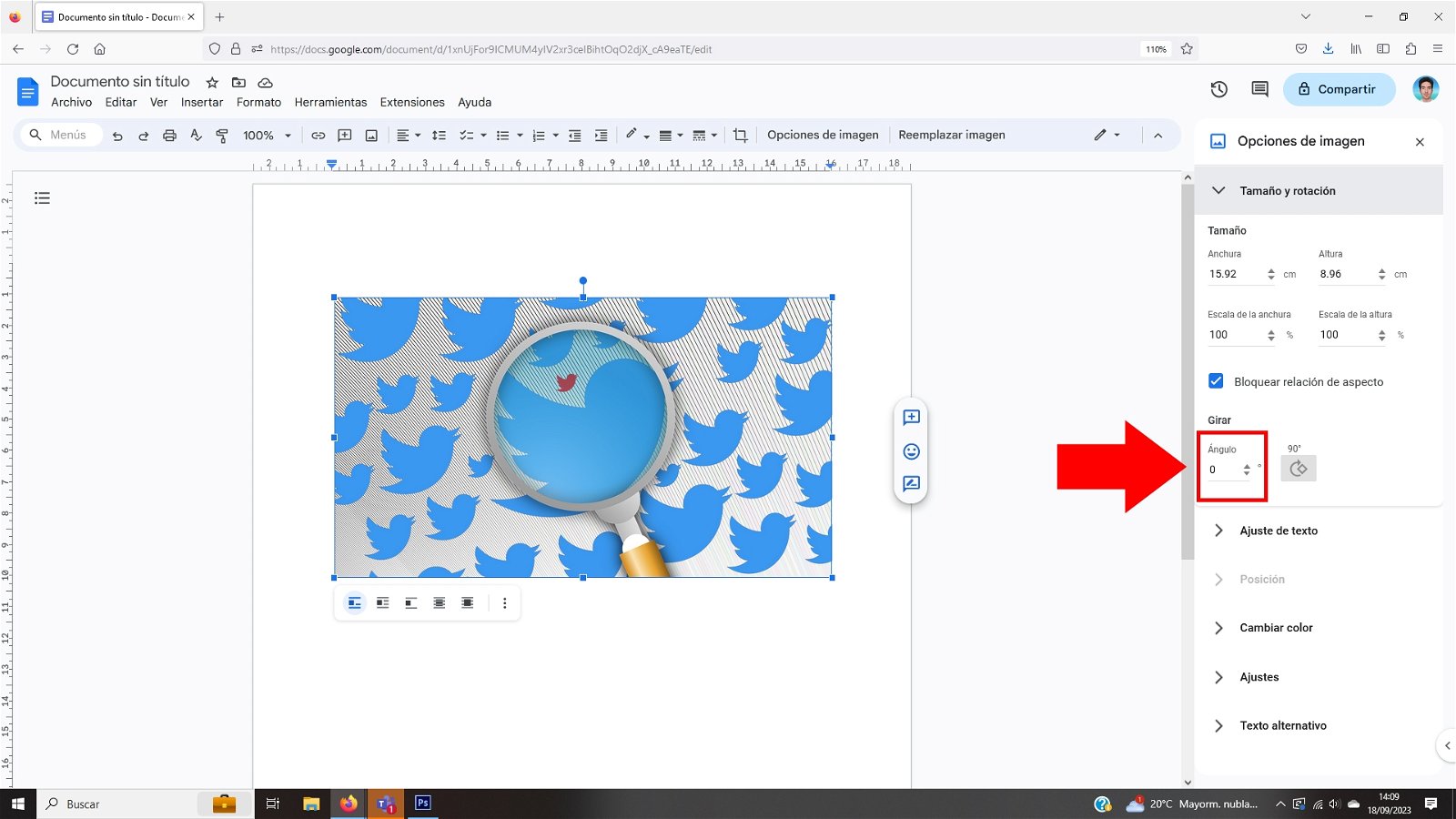Open border color dropdown
Screen dimensions: 1456x819
(x=637, y=136)
